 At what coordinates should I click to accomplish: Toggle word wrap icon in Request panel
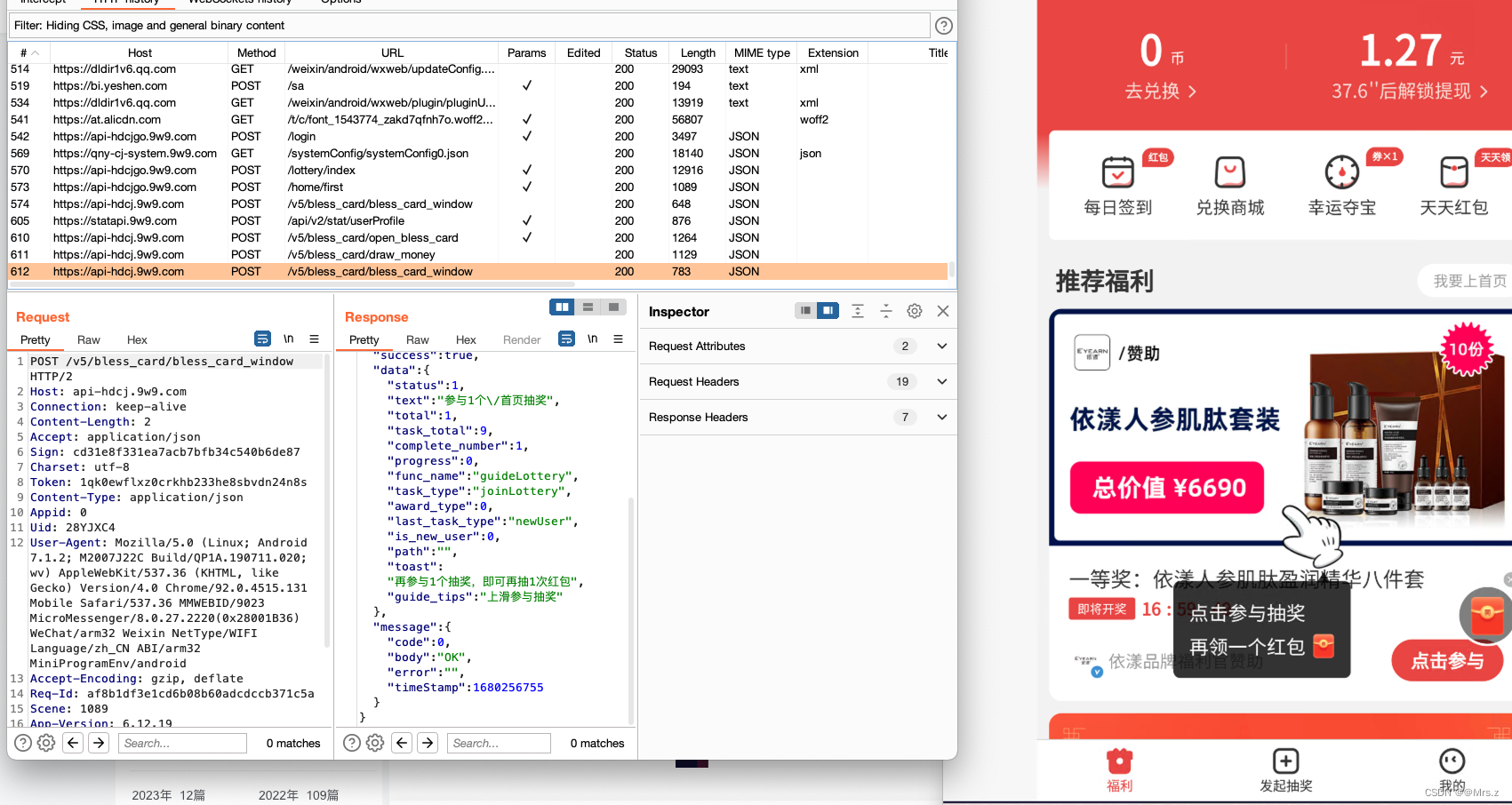click(262, 339)
